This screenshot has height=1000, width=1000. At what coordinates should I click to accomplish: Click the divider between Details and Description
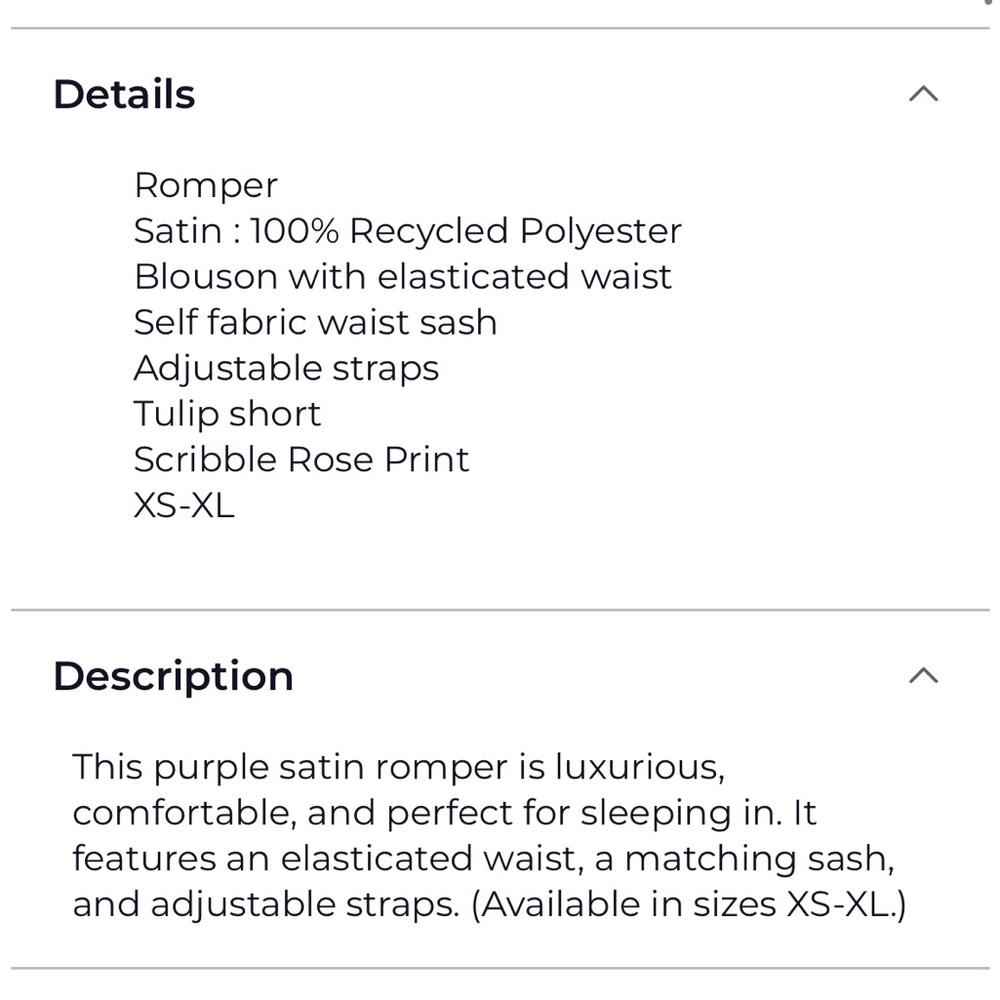pos(500,609)
